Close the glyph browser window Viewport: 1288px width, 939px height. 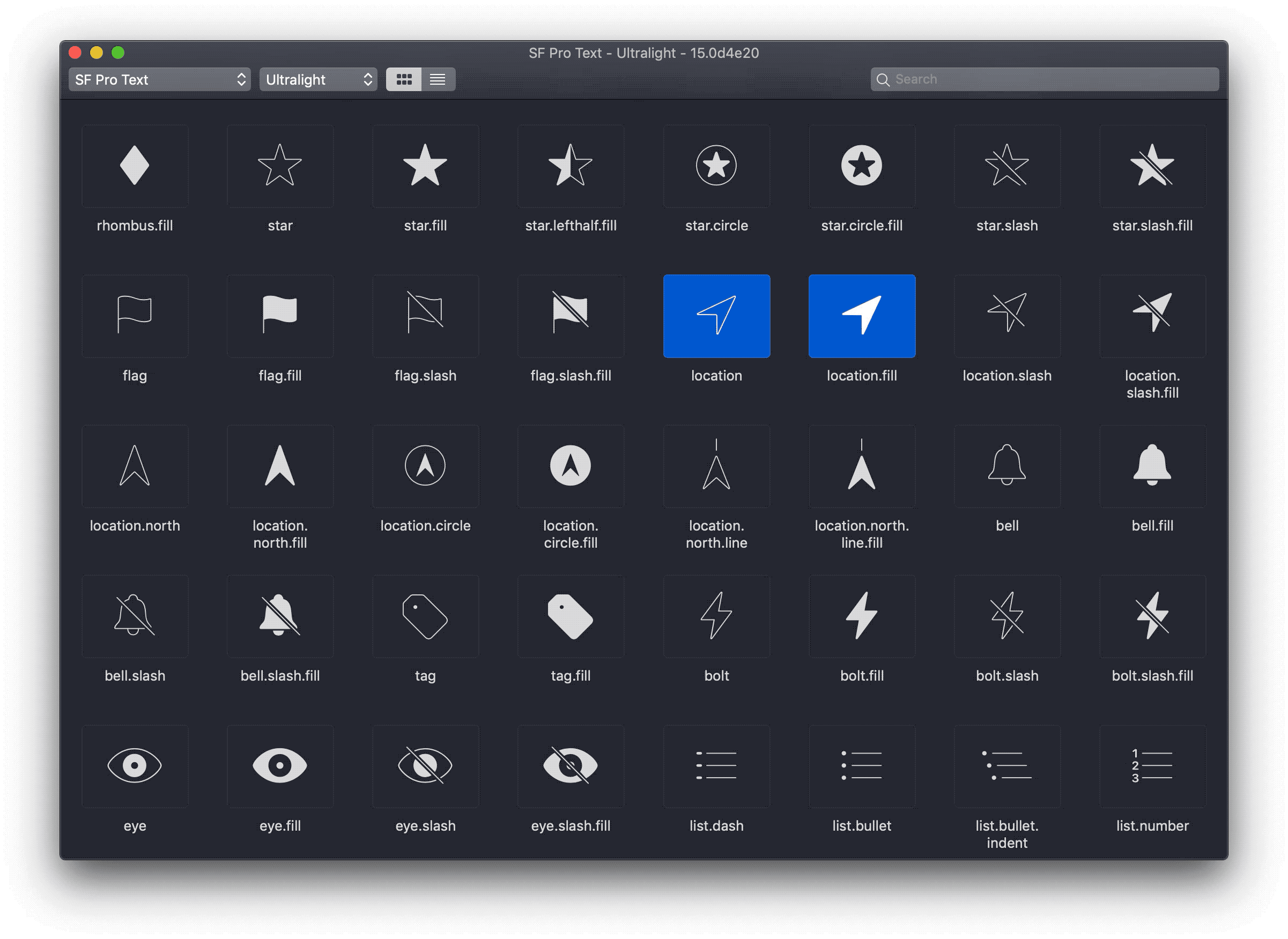[75, 53]
